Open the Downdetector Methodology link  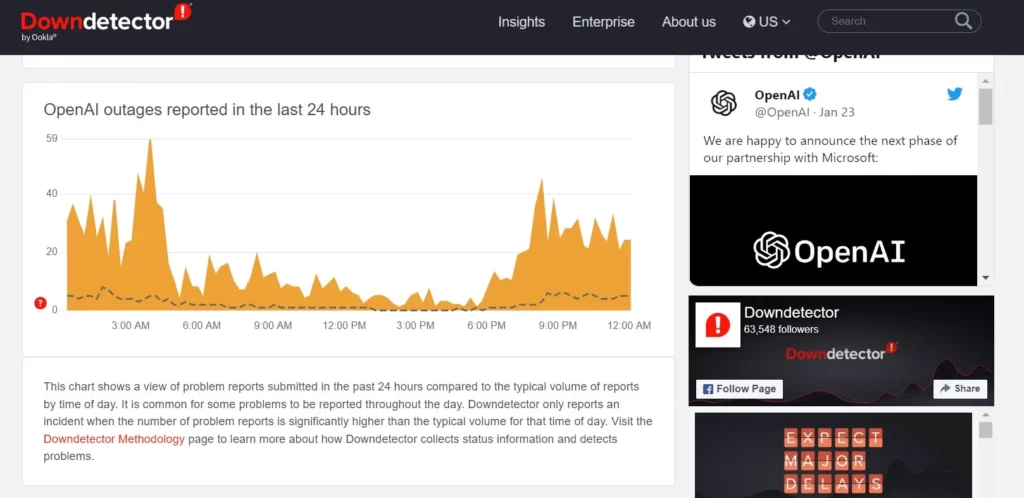(114, 439)
